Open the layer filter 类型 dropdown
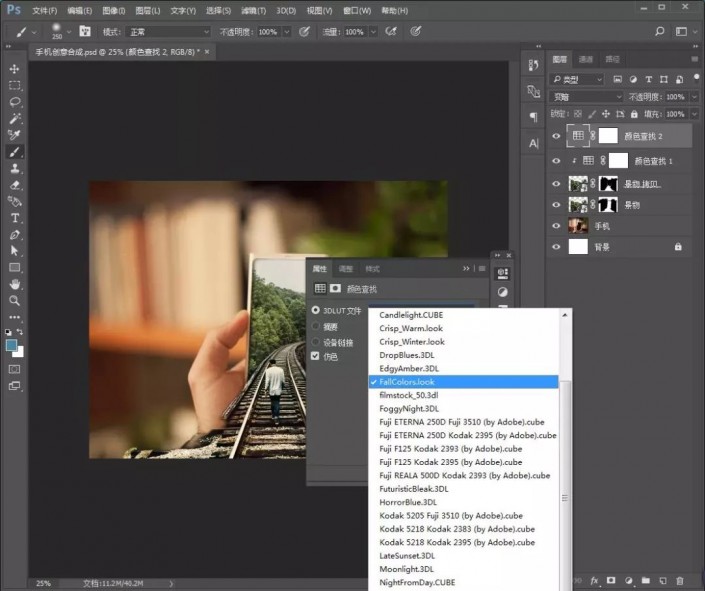Screen dimensions: 705x591 coord(577,80)
